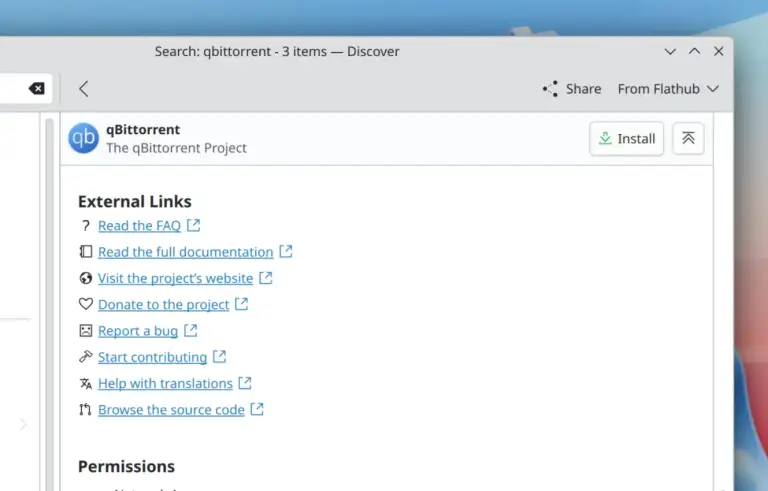Install qBittorrent
This screenshot has height=491, width=768.
pos(626,139)
